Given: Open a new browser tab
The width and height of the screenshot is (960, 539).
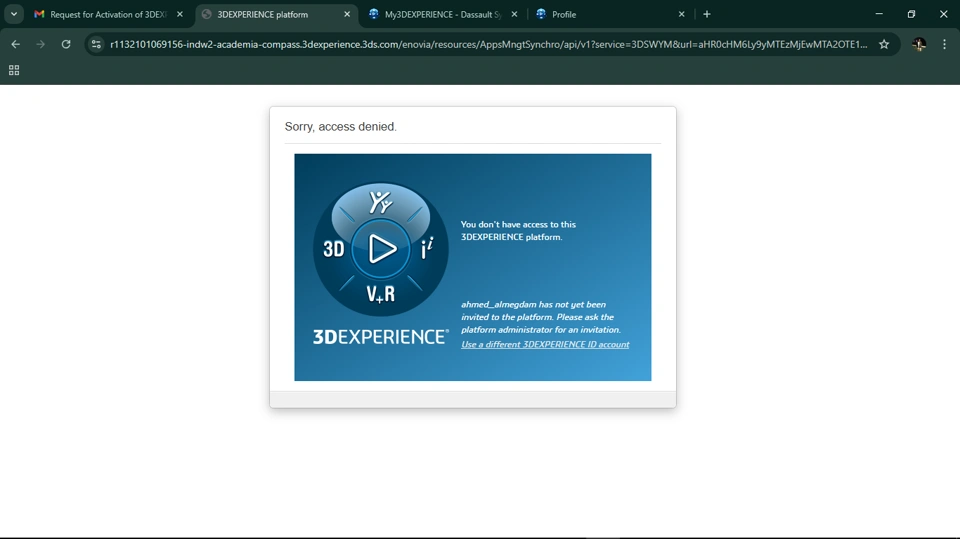Looking at the screenshot, I should 707,14.
